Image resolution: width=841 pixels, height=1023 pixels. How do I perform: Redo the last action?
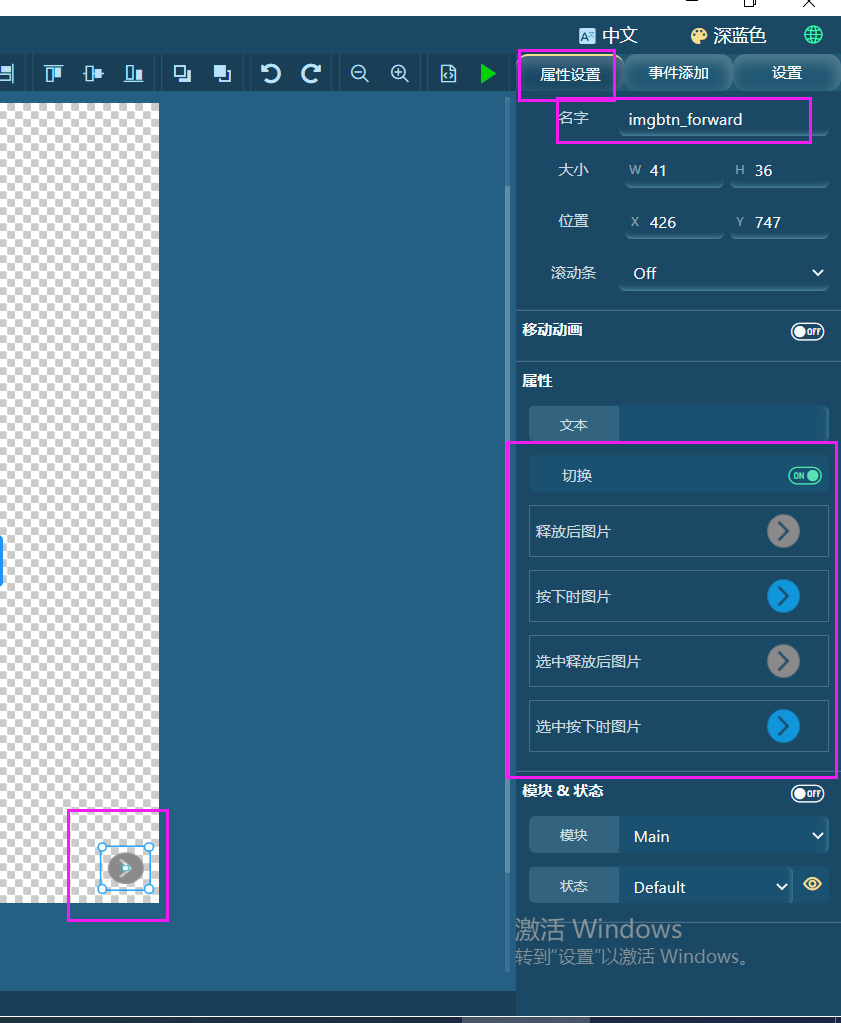coord(311,73)
